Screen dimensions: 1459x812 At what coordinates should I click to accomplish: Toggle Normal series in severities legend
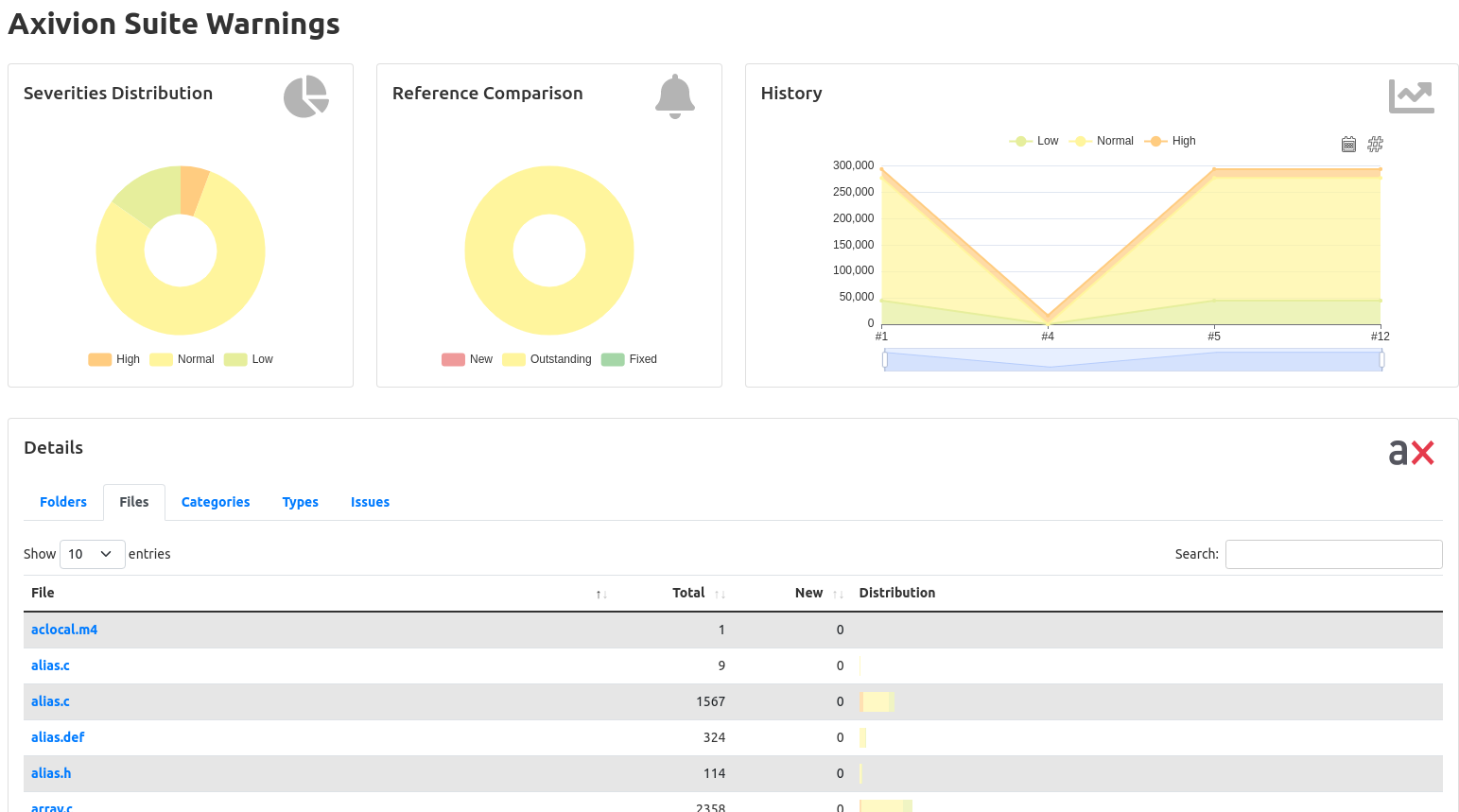(182, 359)
